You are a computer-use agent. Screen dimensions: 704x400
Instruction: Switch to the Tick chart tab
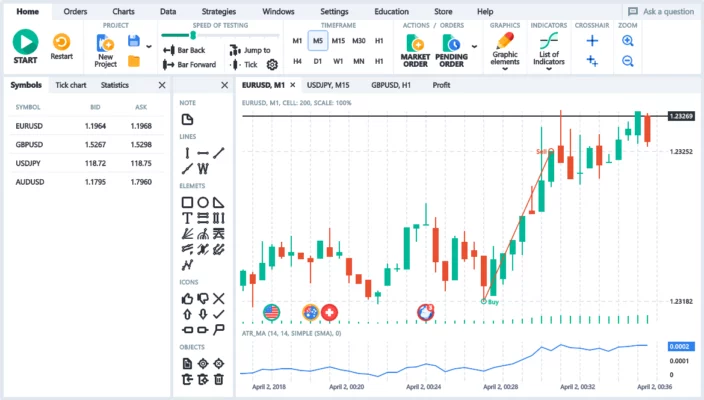71,85
